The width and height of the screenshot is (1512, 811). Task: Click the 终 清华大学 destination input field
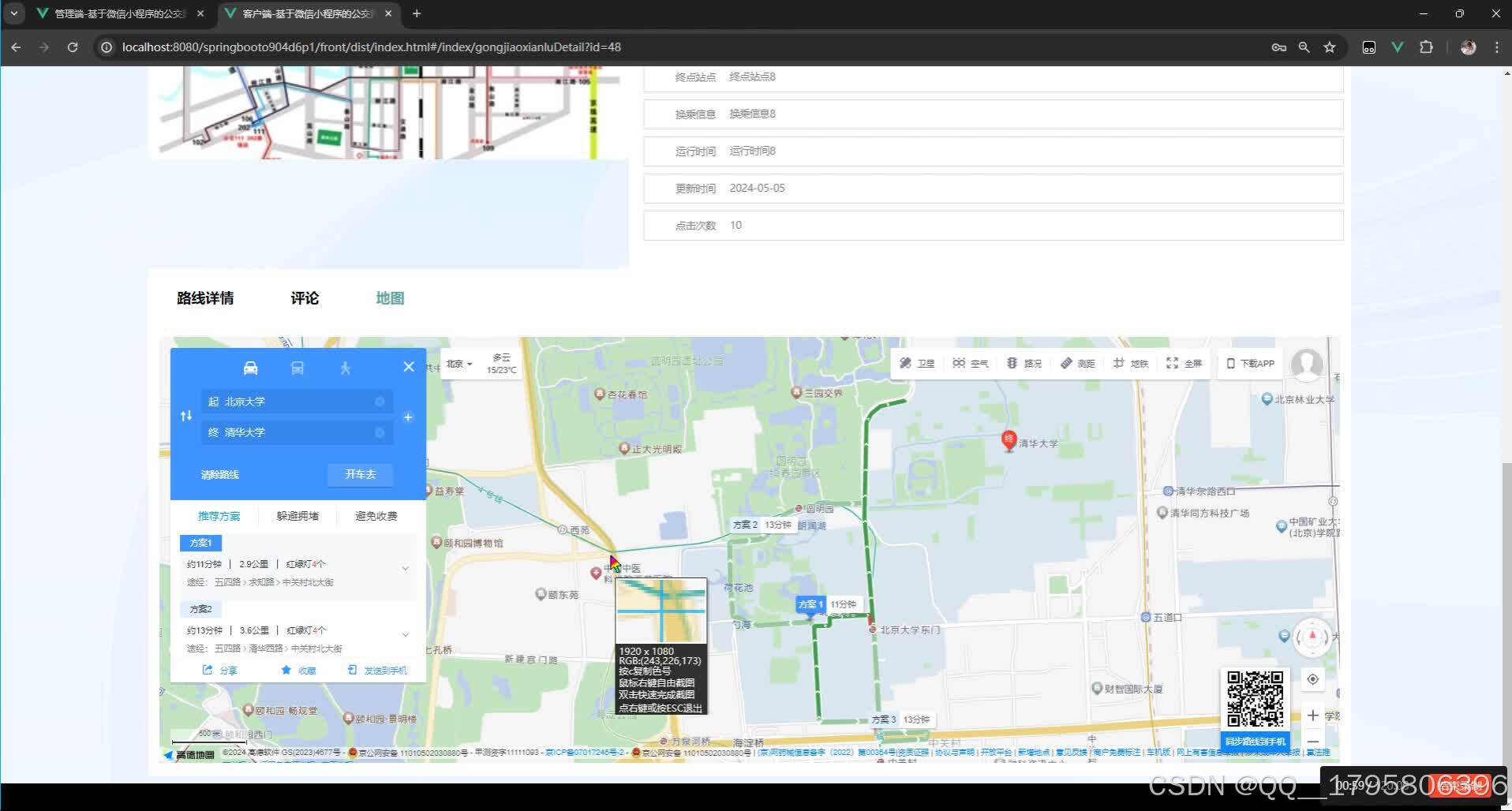coord(298,432)
